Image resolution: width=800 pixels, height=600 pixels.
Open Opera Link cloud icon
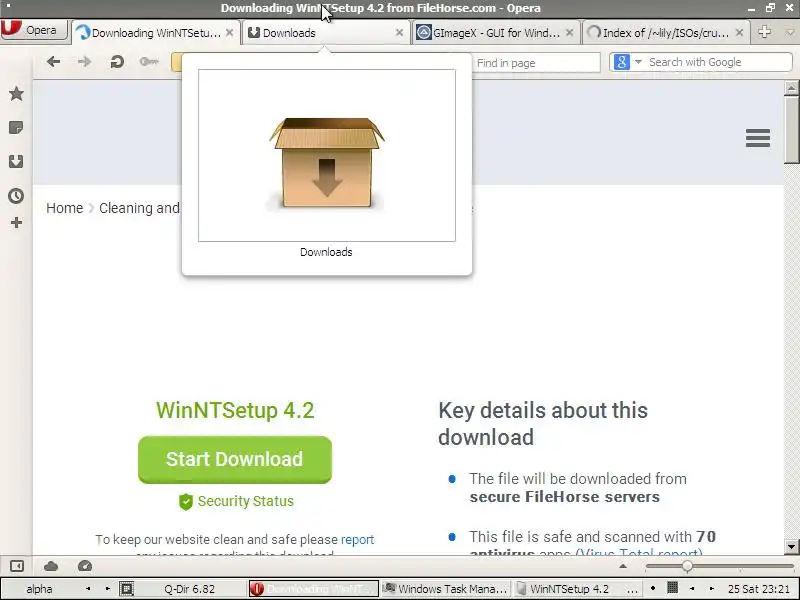pos(51,566)
